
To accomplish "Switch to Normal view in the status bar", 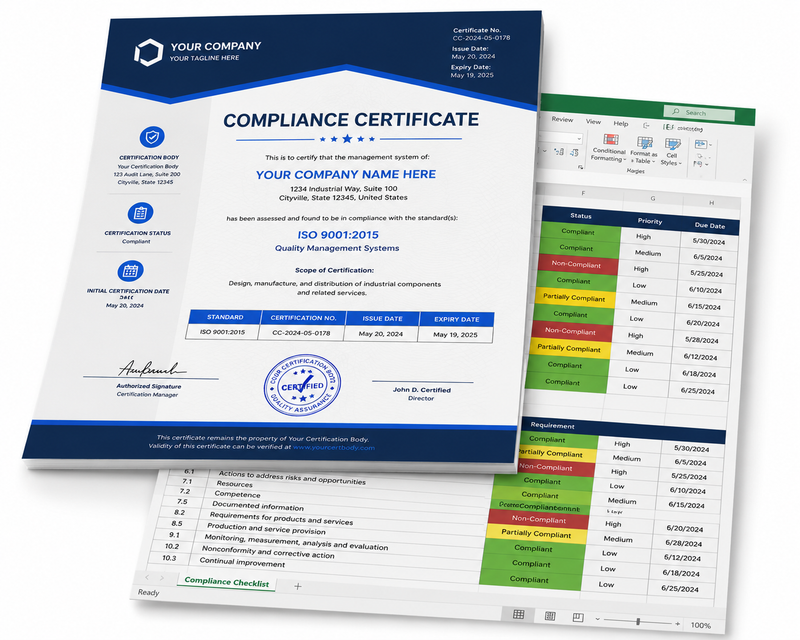I will tap(518, 614).
